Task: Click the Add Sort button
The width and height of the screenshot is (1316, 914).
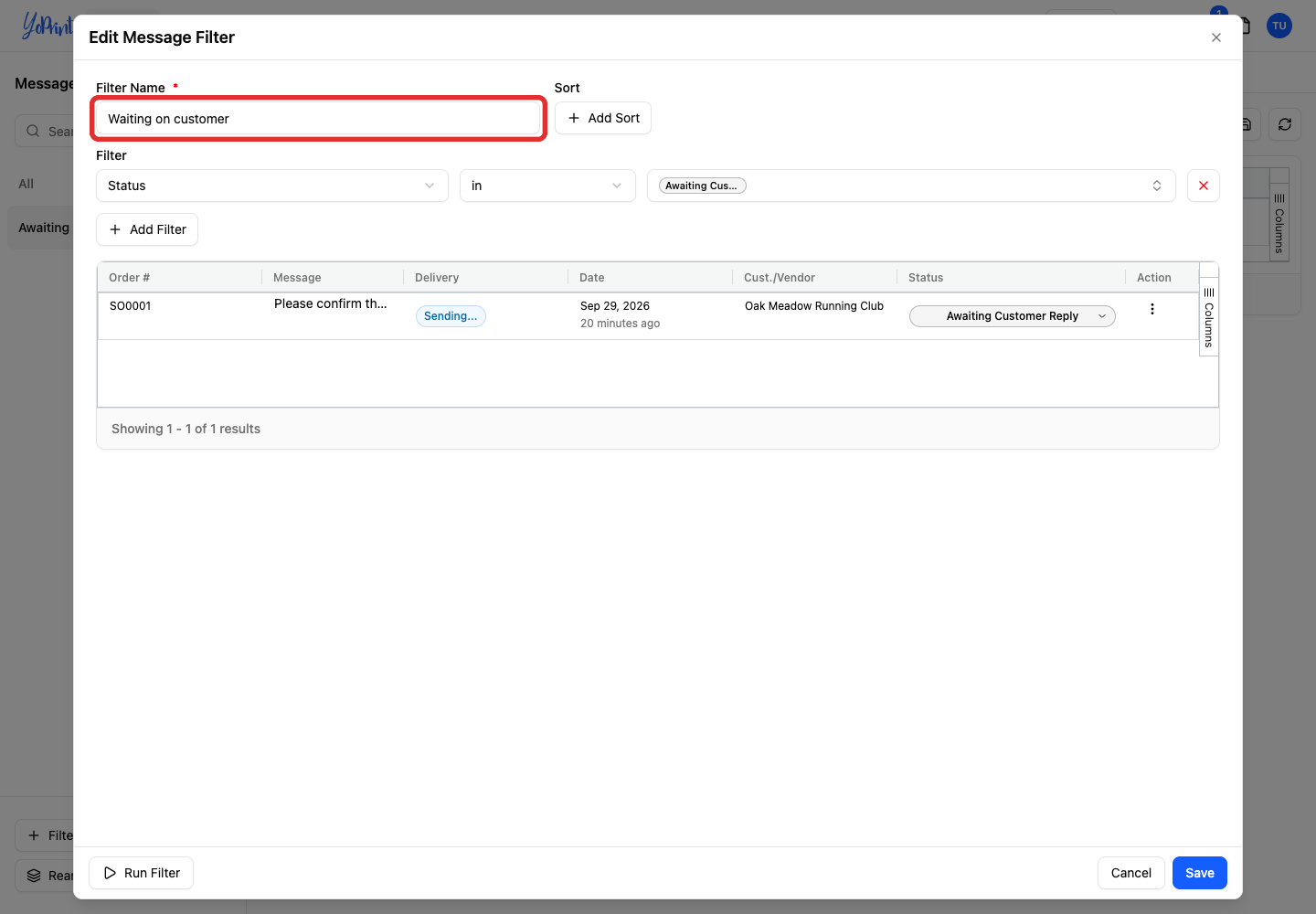Action: click(603, 118)
